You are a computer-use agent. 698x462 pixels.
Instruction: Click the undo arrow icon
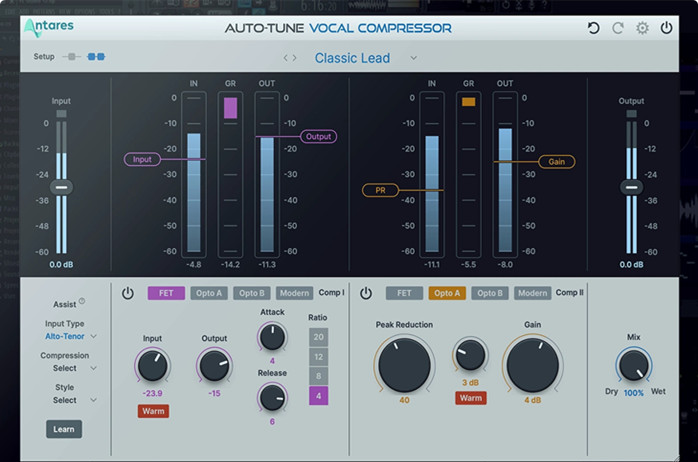pyautogui.click(x=593, y=28)
